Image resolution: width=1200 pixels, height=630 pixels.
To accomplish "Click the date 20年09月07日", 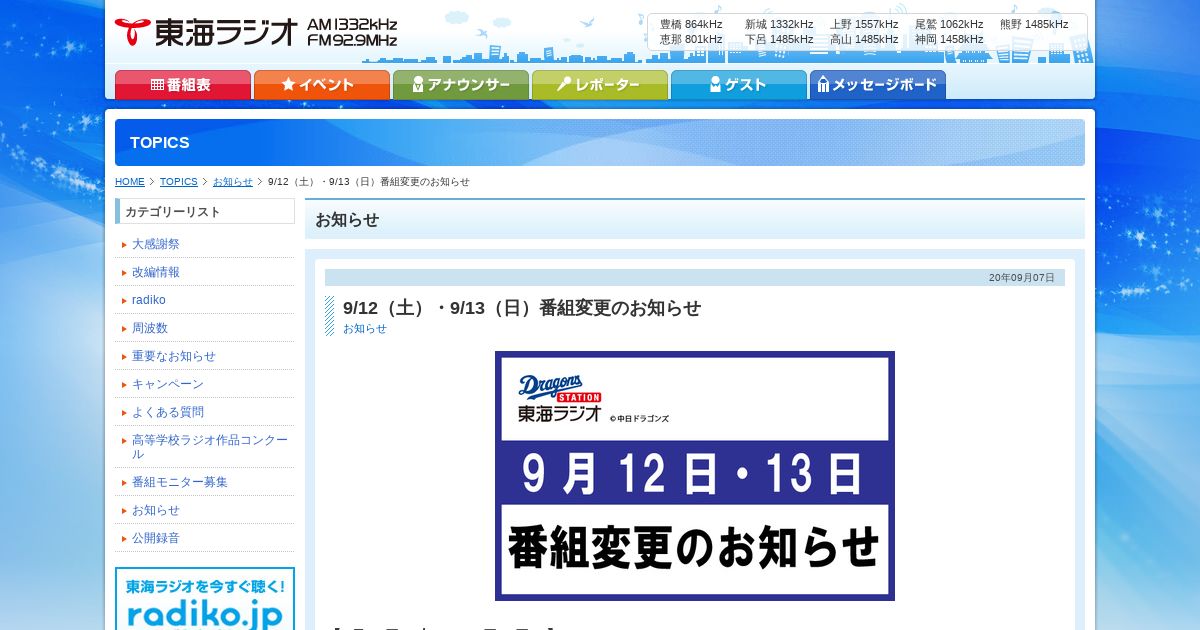I will [1022, 278].
